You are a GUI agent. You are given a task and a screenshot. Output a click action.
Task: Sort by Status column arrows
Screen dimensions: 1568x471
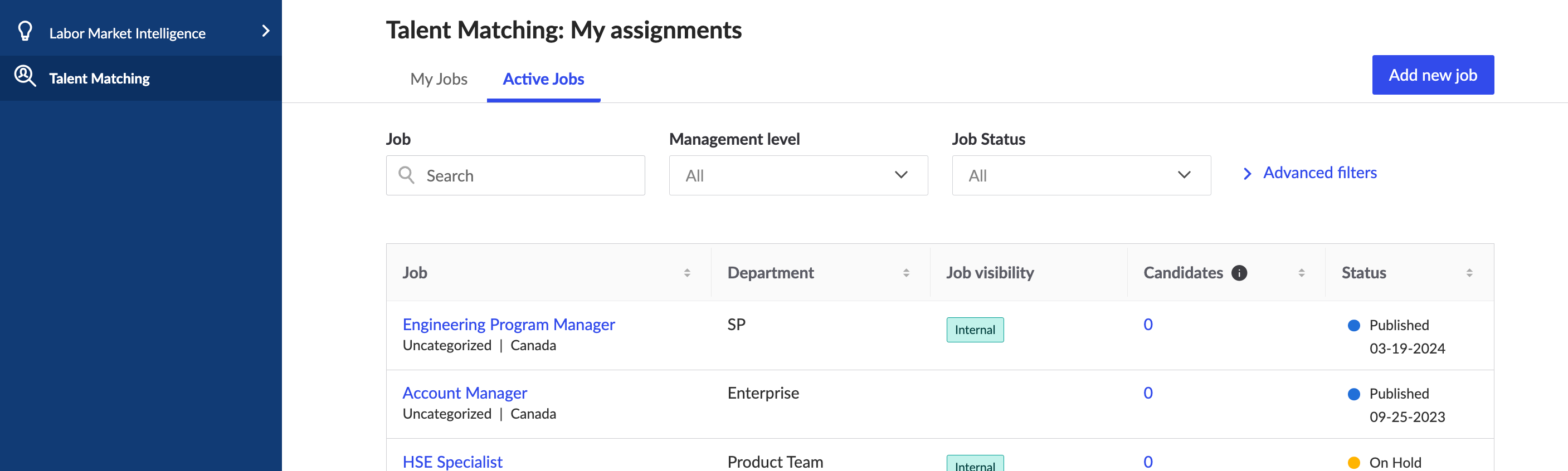(x=1469, y=273)
